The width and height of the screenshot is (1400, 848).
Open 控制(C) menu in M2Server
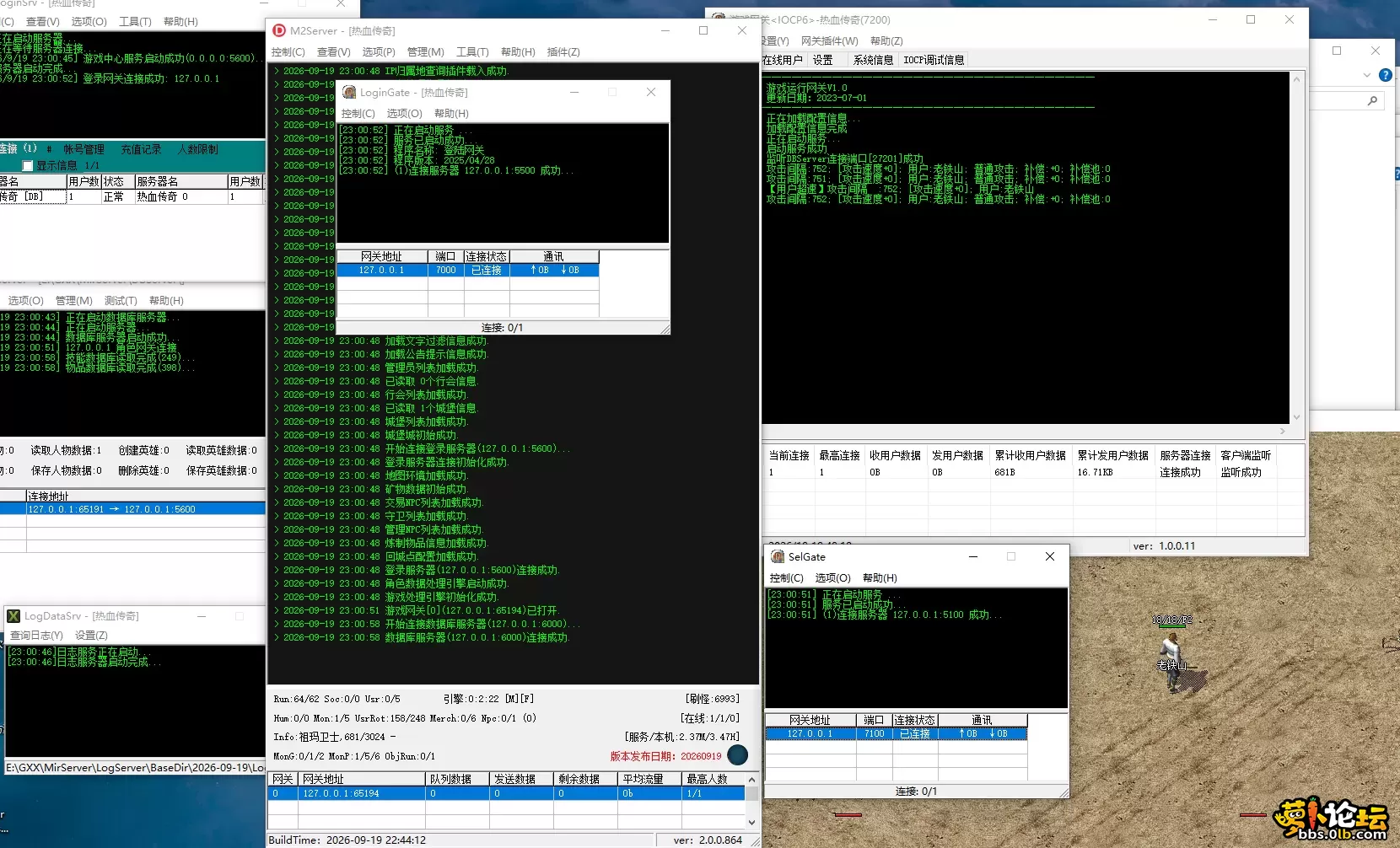[288, 52]
